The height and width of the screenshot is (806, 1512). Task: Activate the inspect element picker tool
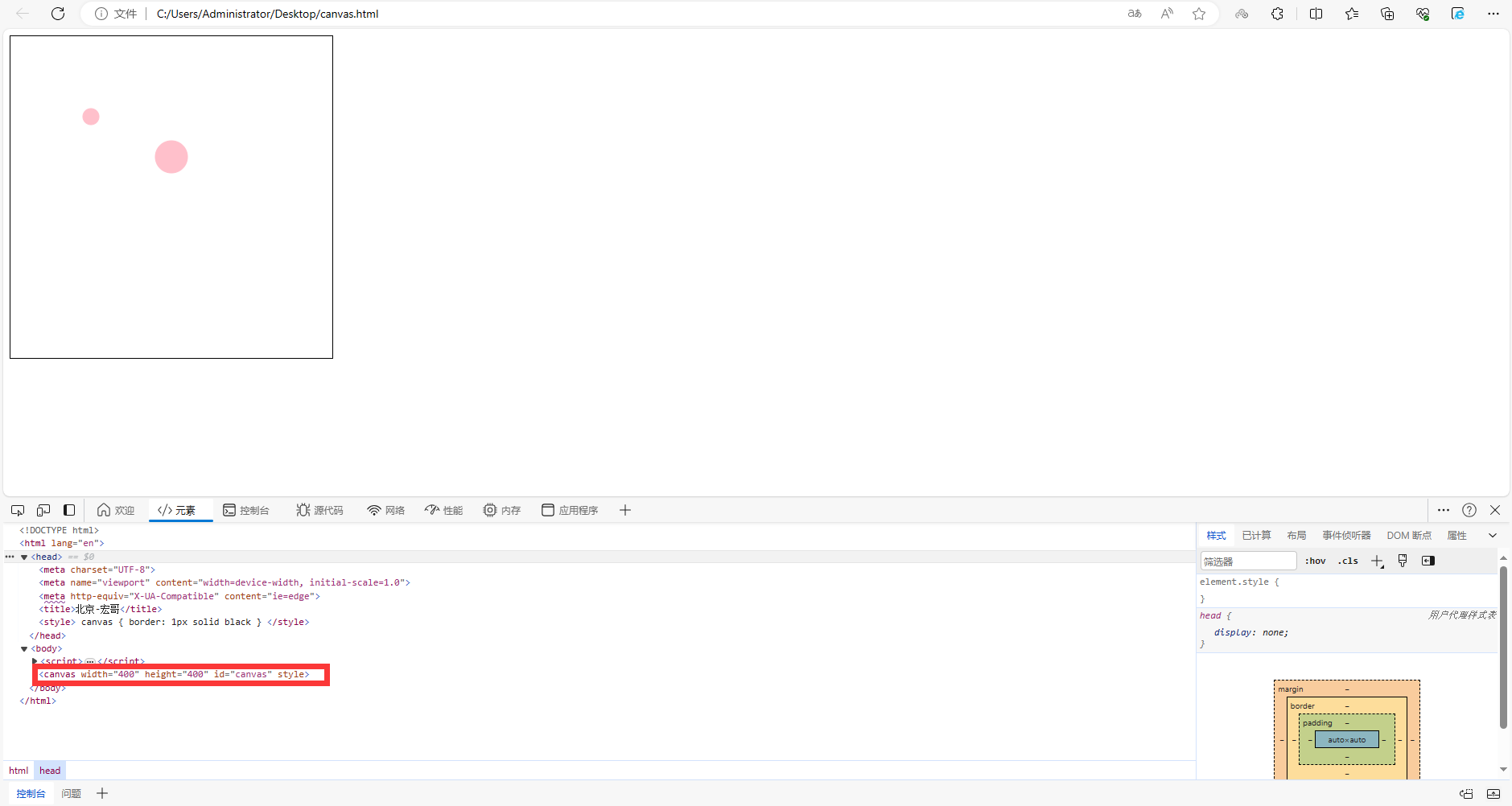(18, 510)
